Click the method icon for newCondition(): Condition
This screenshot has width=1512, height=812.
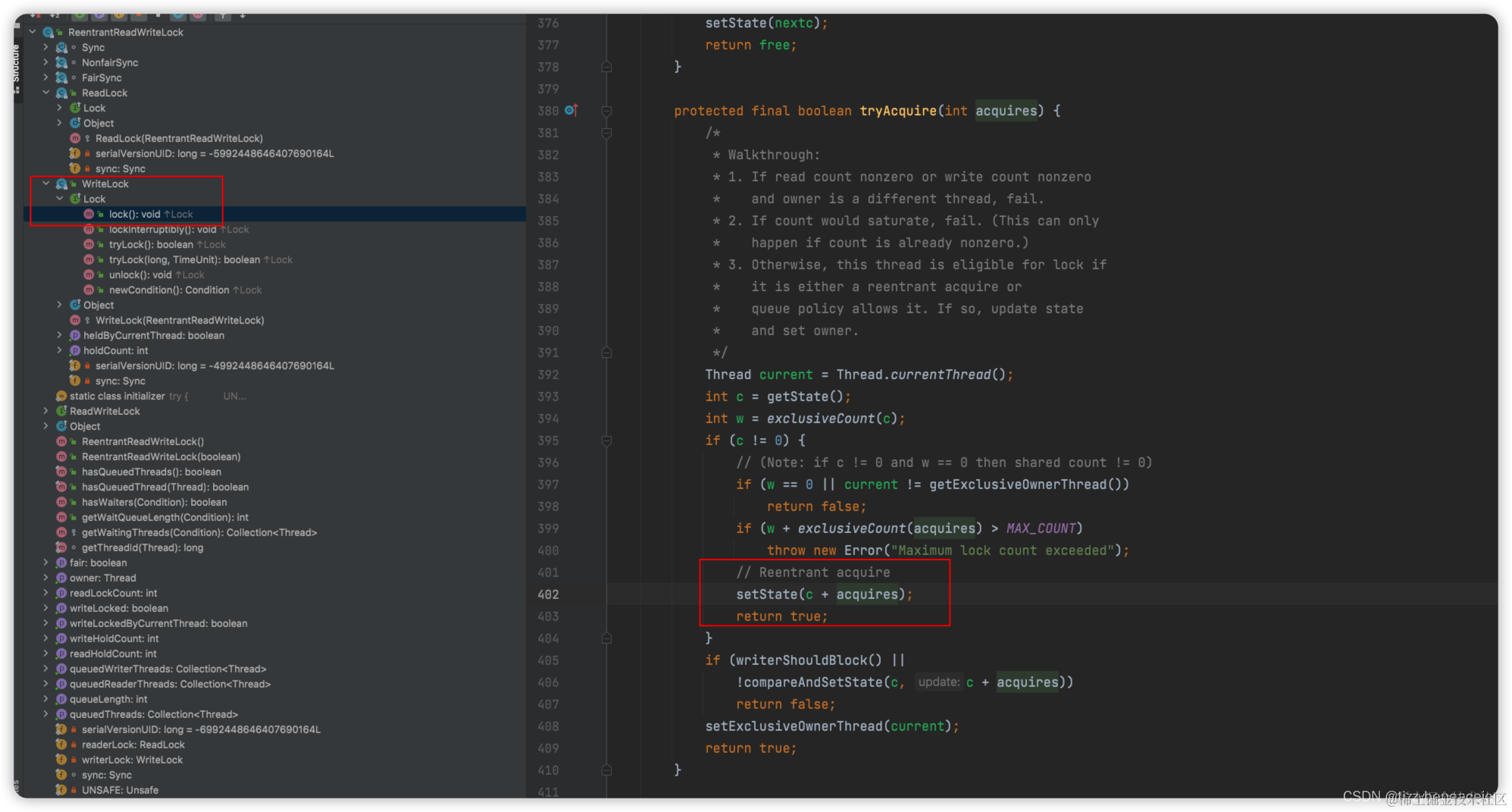click(x=89, y=290)
